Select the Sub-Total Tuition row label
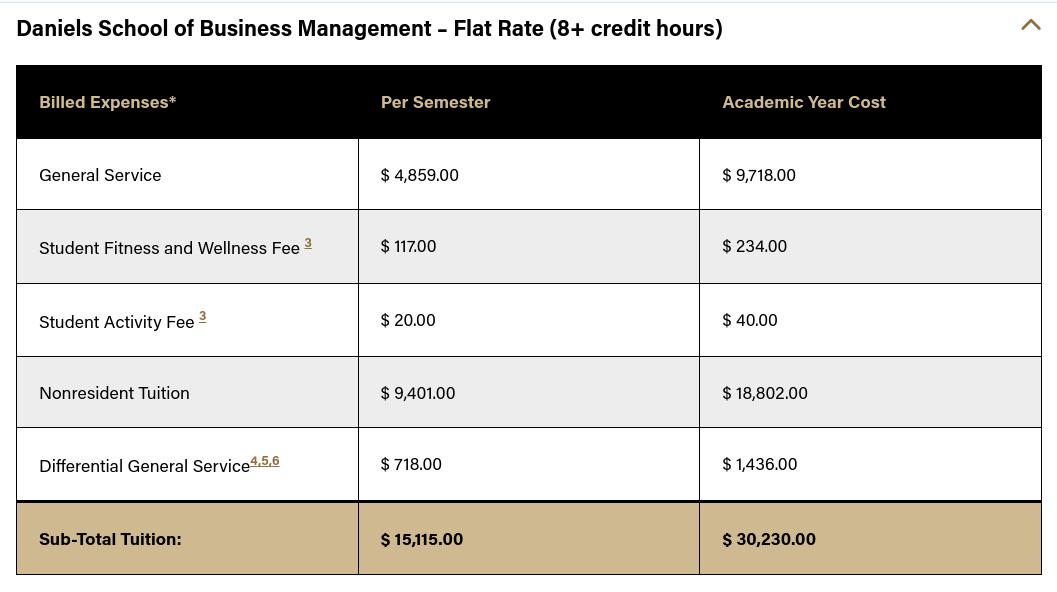Viewport: 1057px width, 592px height. (x=110, y=538)
